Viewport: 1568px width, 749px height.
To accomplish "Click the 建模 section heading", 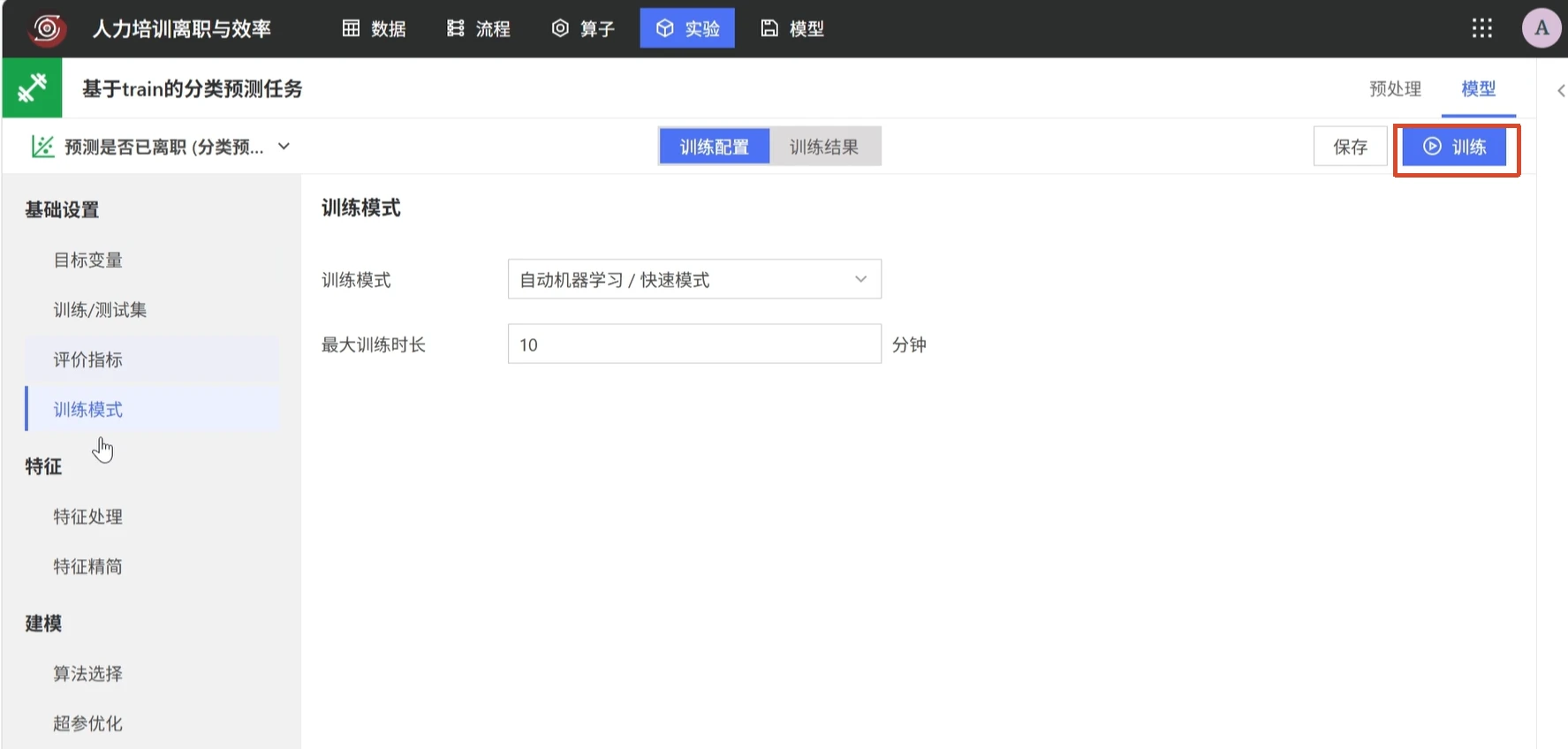I will point(43,624).
